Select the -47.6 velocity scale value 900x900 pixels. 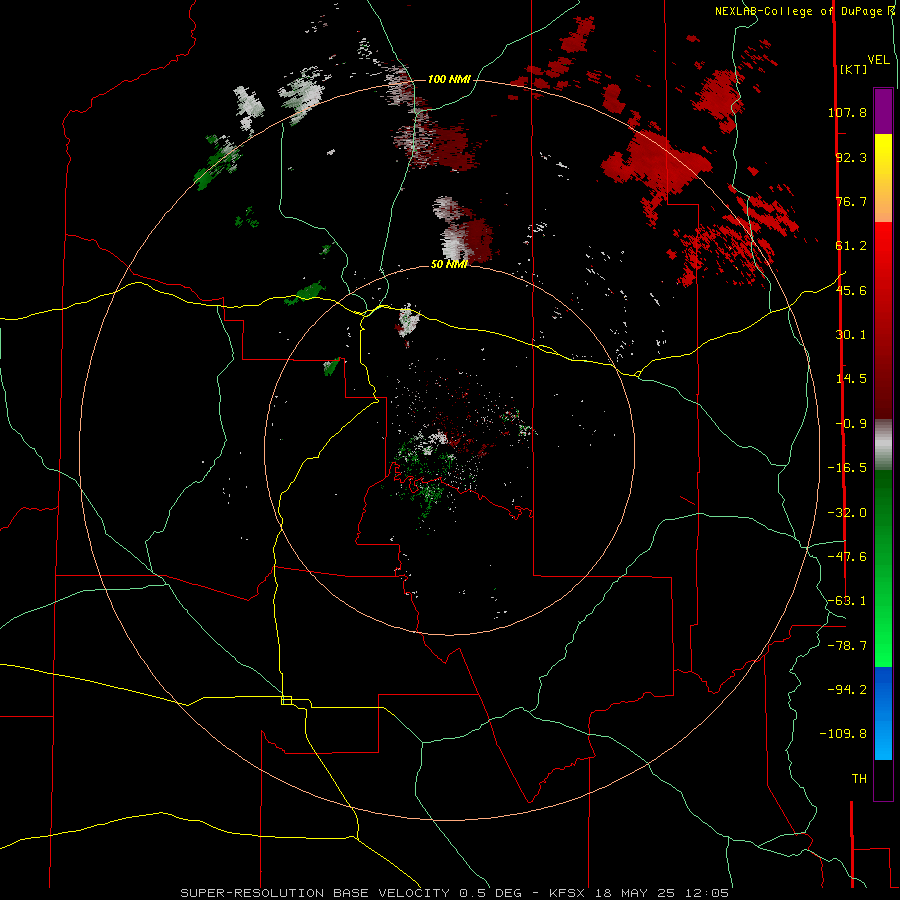pos(847,557)
